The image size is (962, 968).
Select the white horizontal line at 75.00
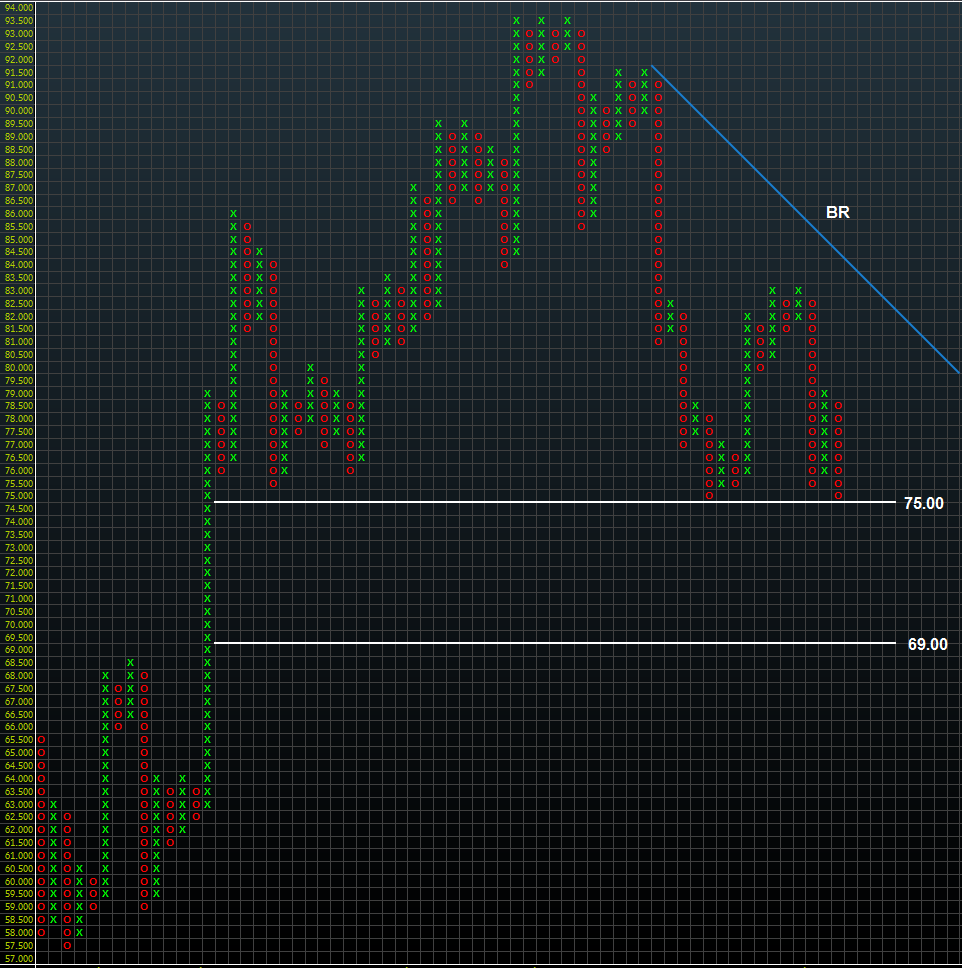point(550,501)
